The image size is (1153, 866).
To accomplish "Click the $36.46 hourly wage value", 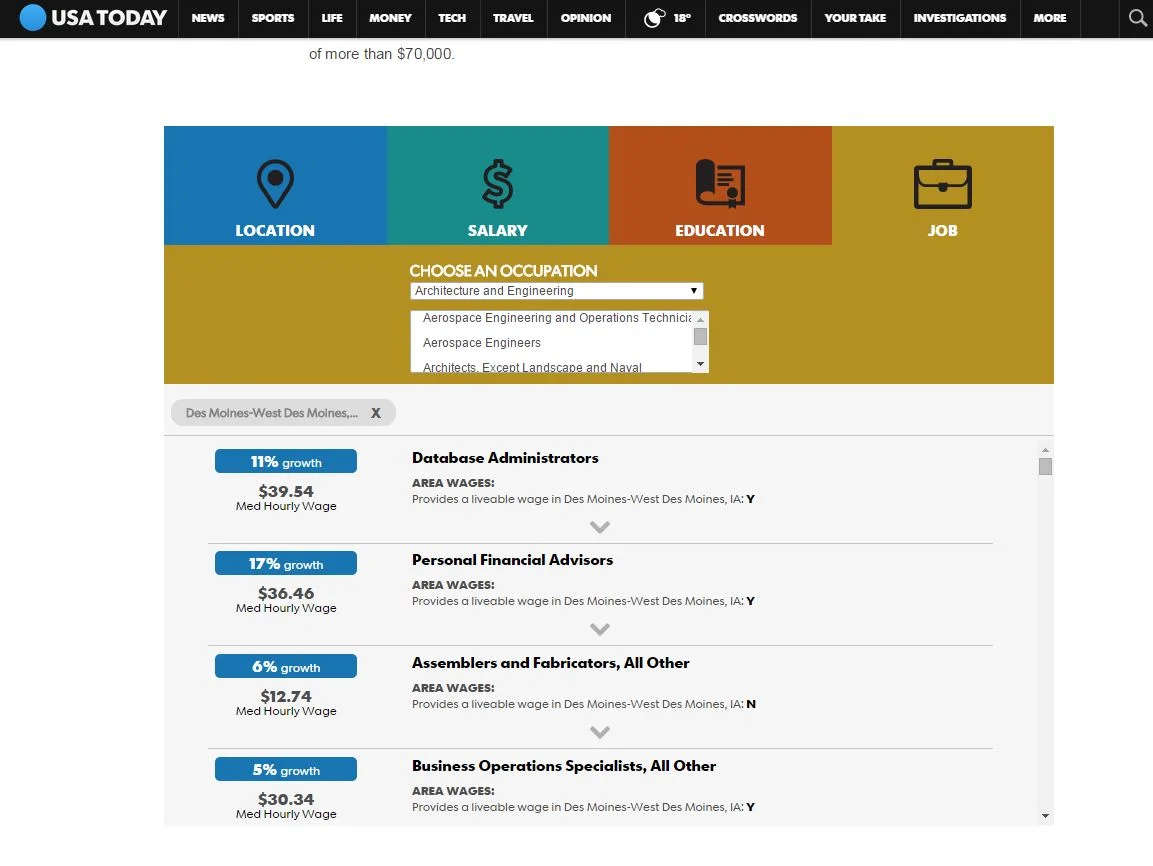I will [x=286, y=593].
